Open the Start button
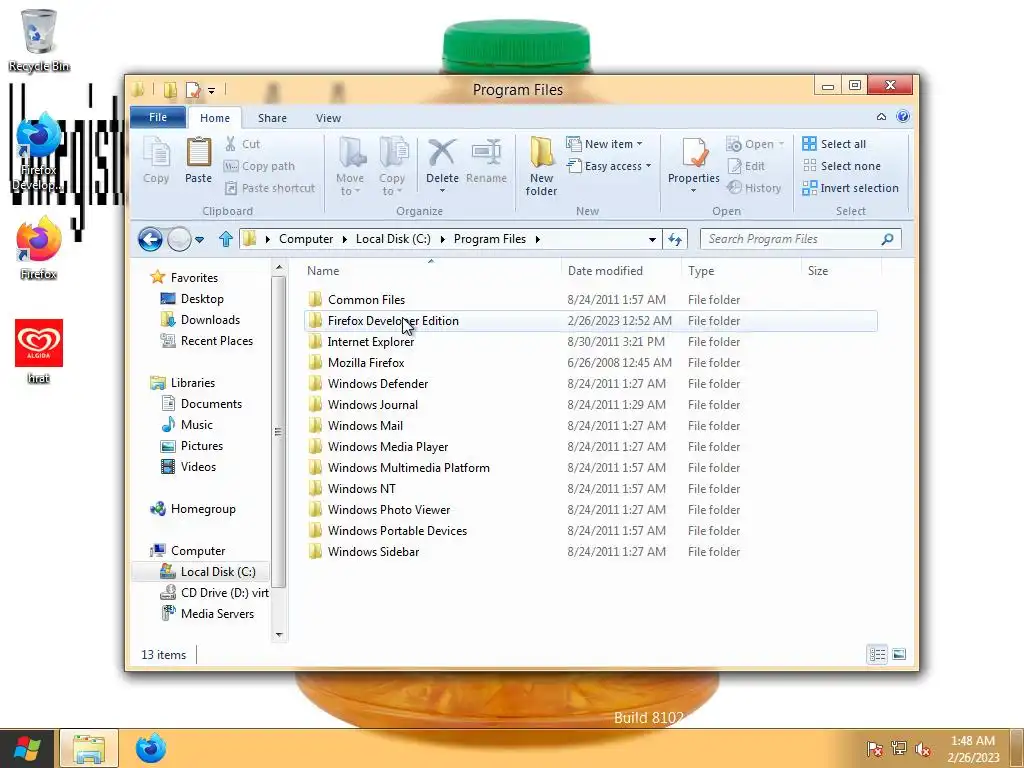 coord(27,748)
